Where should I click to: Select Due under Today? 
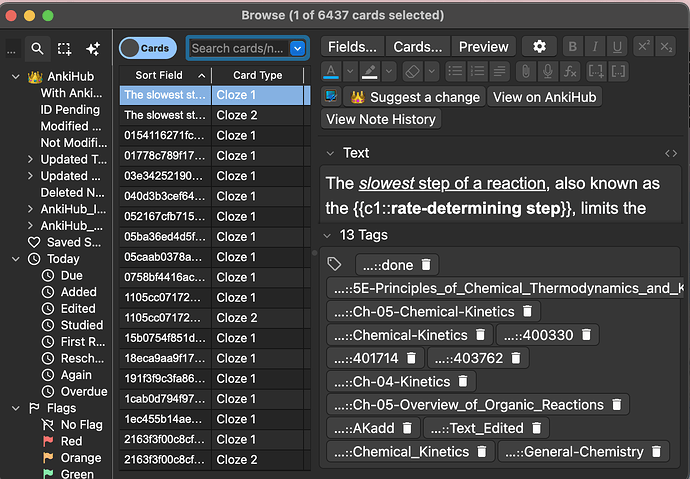coord(71,276)
